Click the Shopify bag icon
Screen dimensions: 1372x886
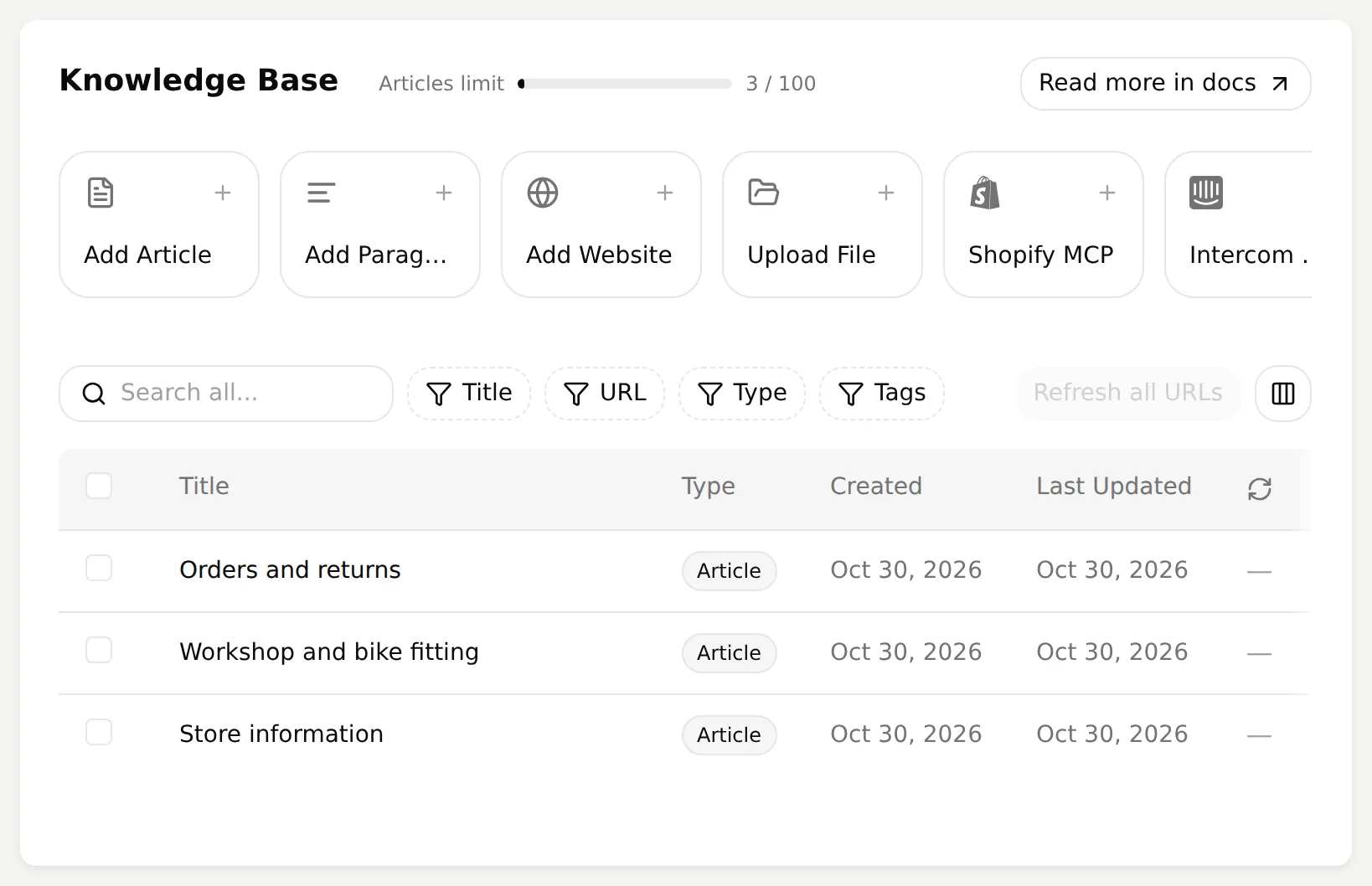(x=985, y=193)
